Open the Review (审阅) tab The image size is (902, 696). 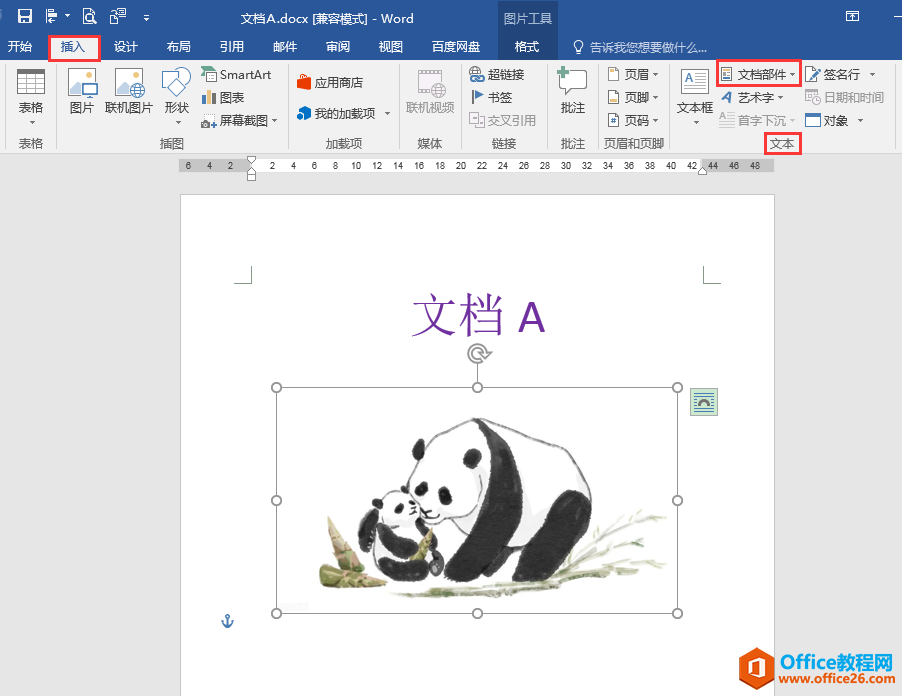point(338,47)
